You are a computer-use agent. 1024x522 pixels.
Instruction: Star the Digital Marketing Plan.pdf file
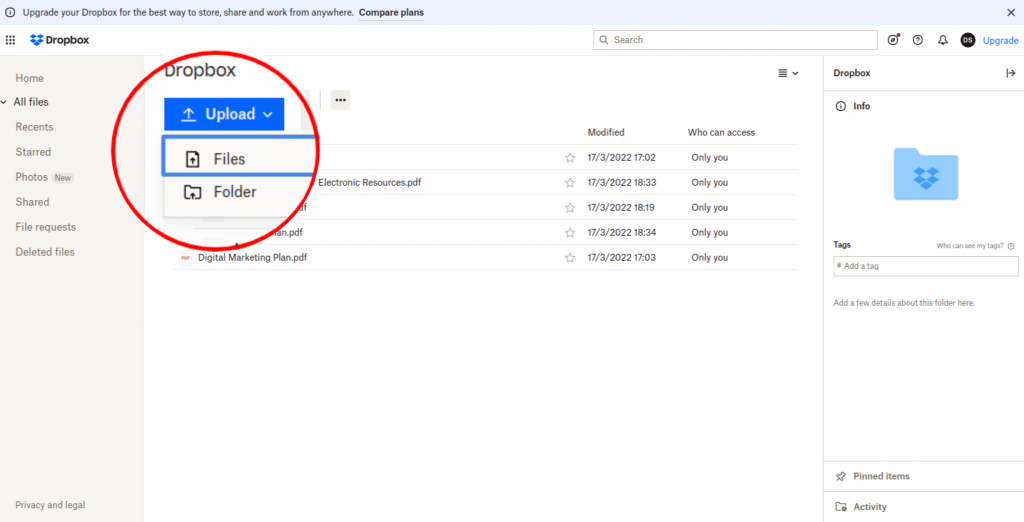[x=570, y=258]
